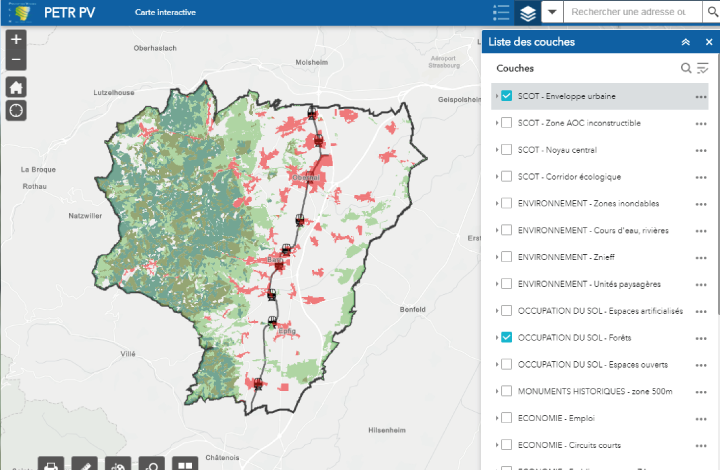The height and width of the screenshot is (470, 720).
Task: Open options for OCCUPATION DU SOL - Espaces artificialisés
Action: point(701,312)
